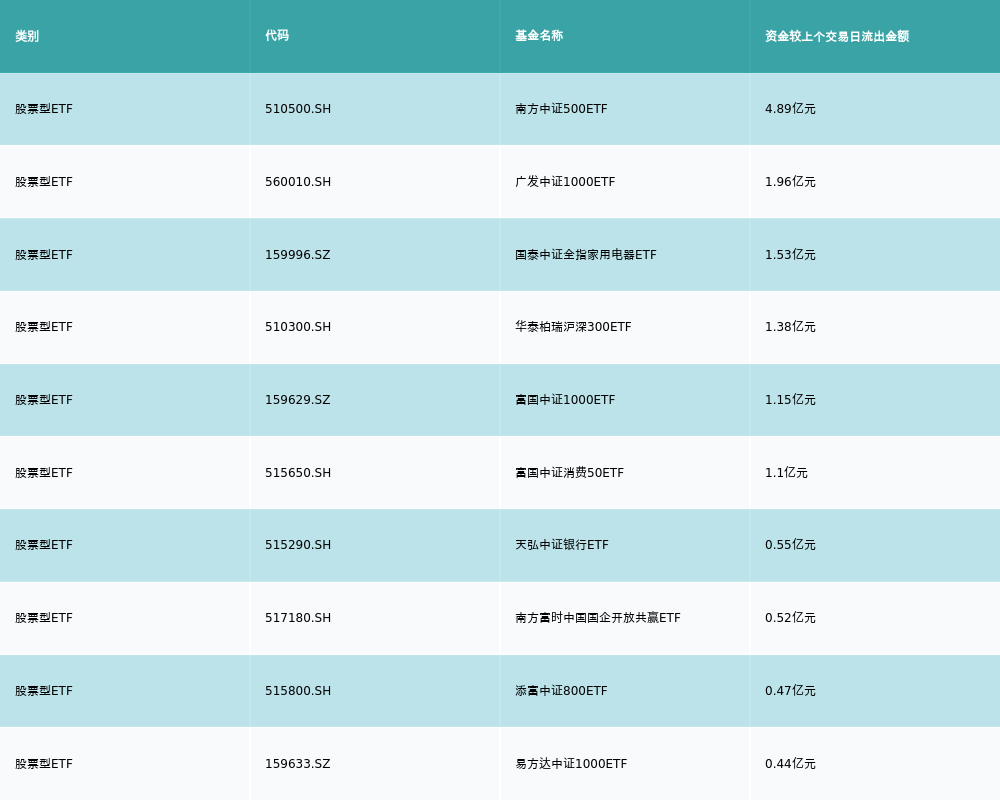The height and width of the screenshot is (800, 1000).
Task: Click the 国泰中证全指家用电器ETF name cell
Action: 586,255
